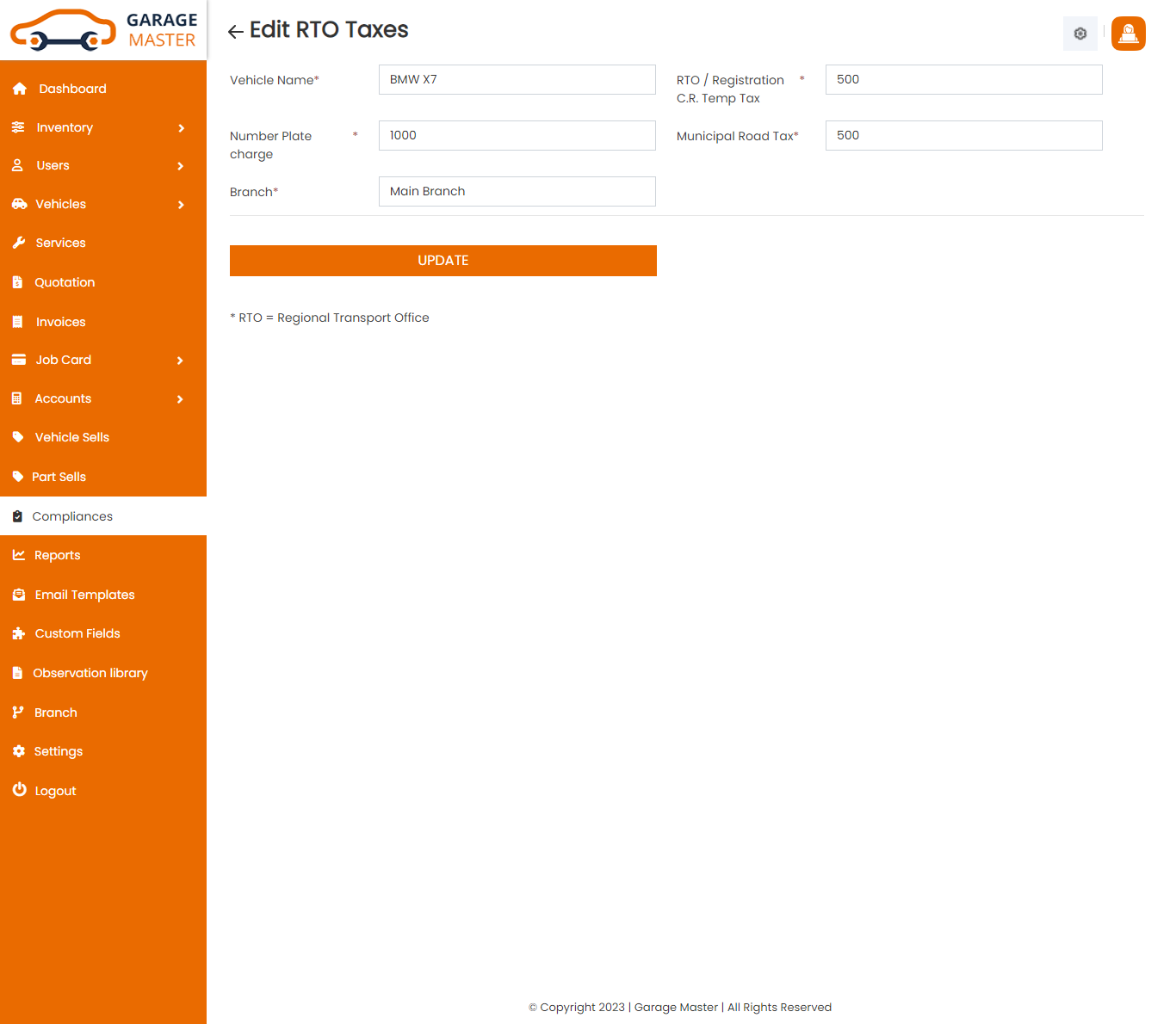1176x1024 pixels.
Task: Expand the Job Card submenu arrow
Action: pyautogui.click(x=181, y=361)
